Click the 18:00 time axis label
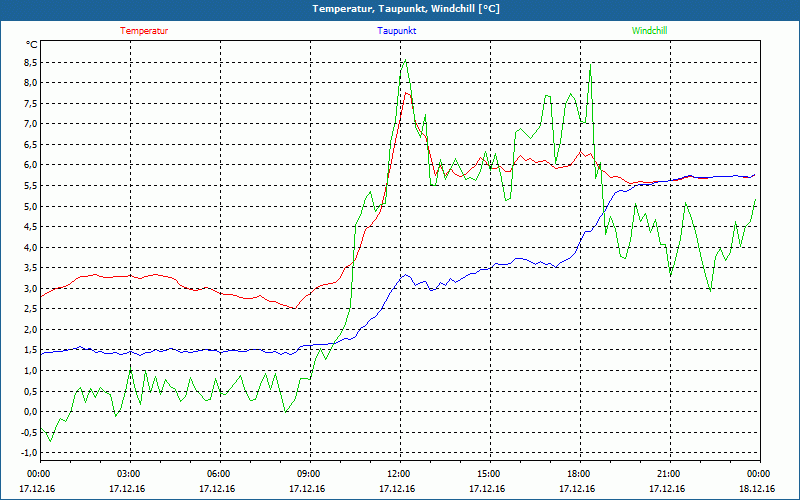Screen dimensions: 800x500 (579, 474)
